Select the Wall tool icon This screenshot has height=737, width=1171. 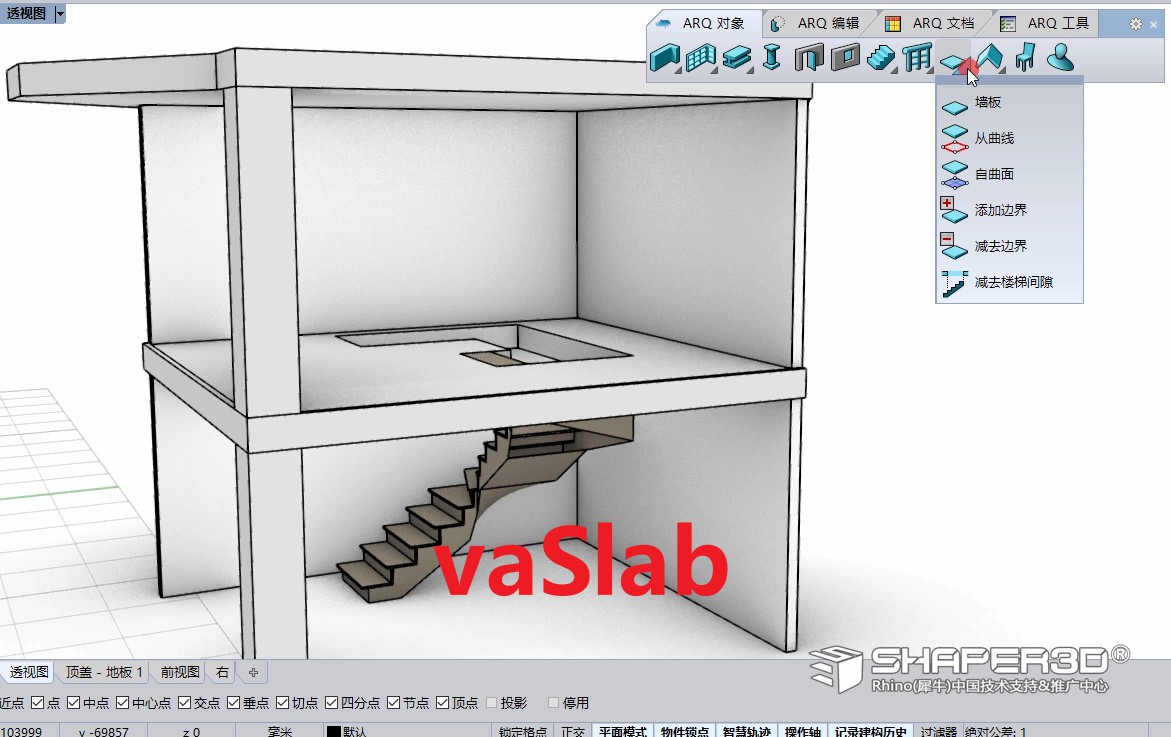(x=664, y=57)
